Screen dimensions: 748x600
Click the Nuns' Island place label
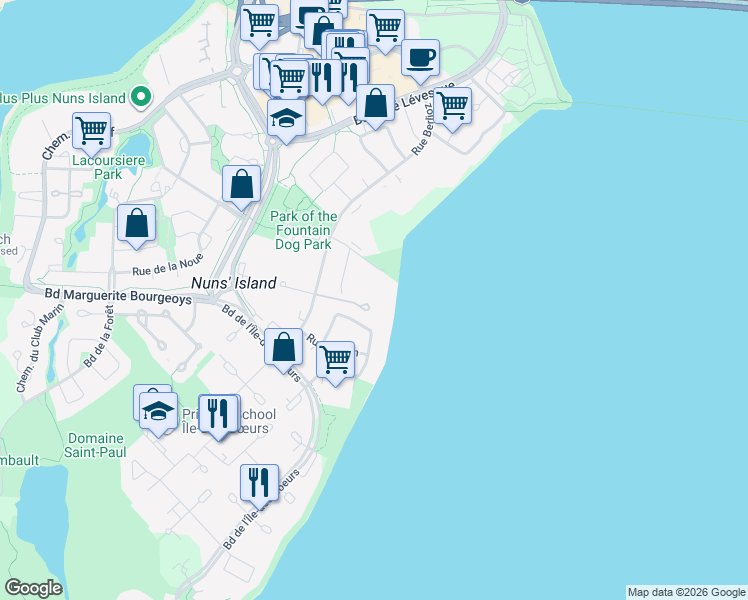click(x=234, y=283)
